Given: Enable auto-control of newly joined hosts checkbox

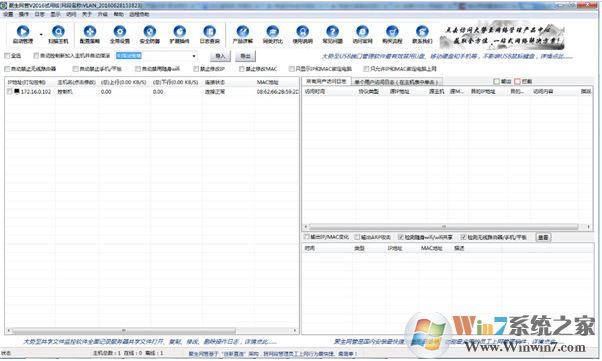Looking at the screenshot, I should click(x=36, y=56).
